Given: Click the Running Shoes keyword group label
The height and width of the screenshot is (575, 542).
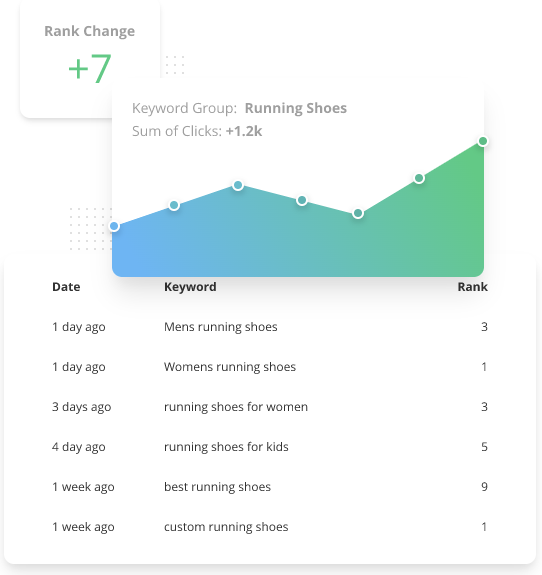Looking at the screenshot, I should point(296,108).
